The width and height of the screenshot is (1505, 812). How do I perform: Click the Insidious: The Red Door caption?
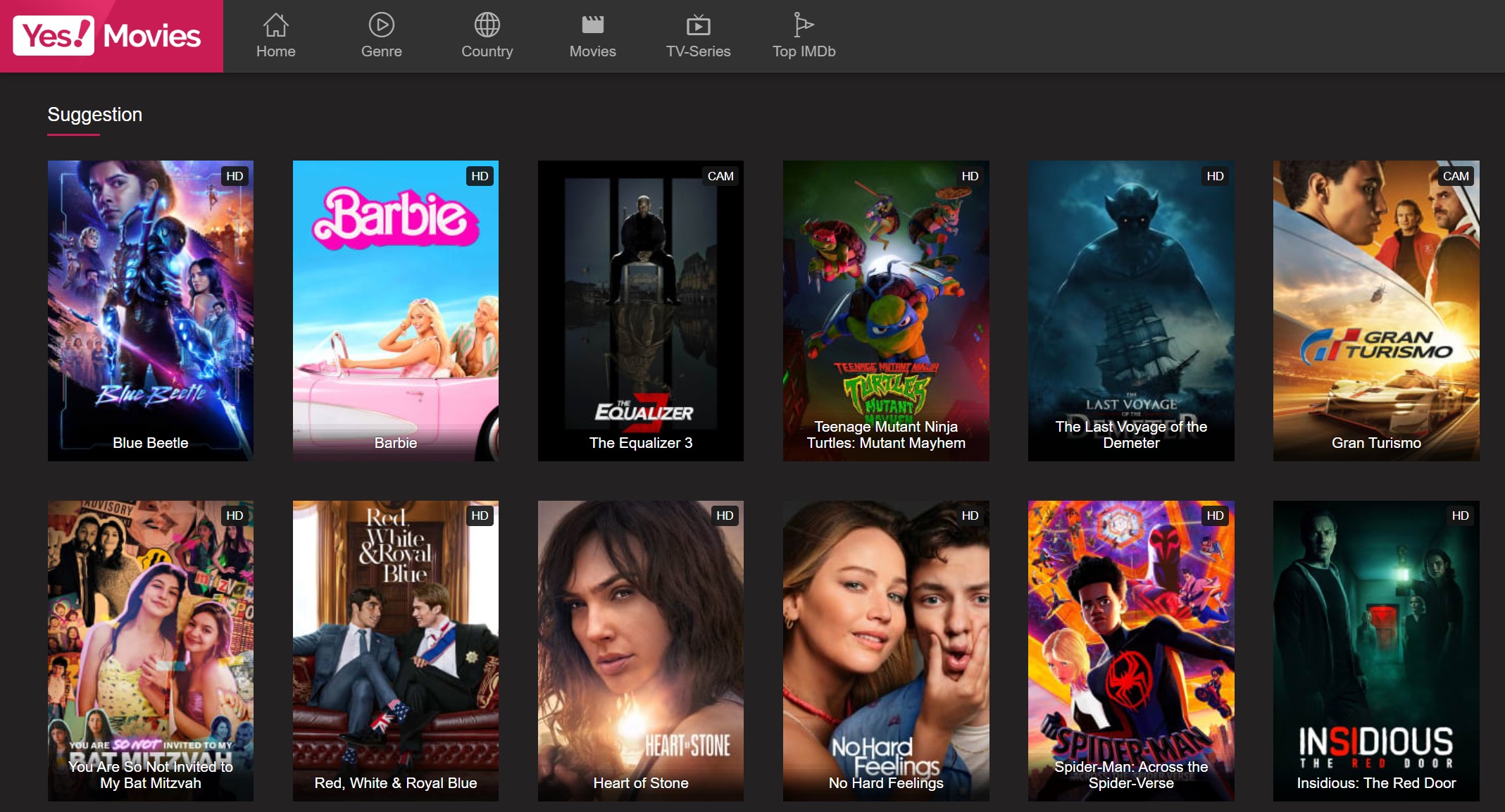point(1376,783)
